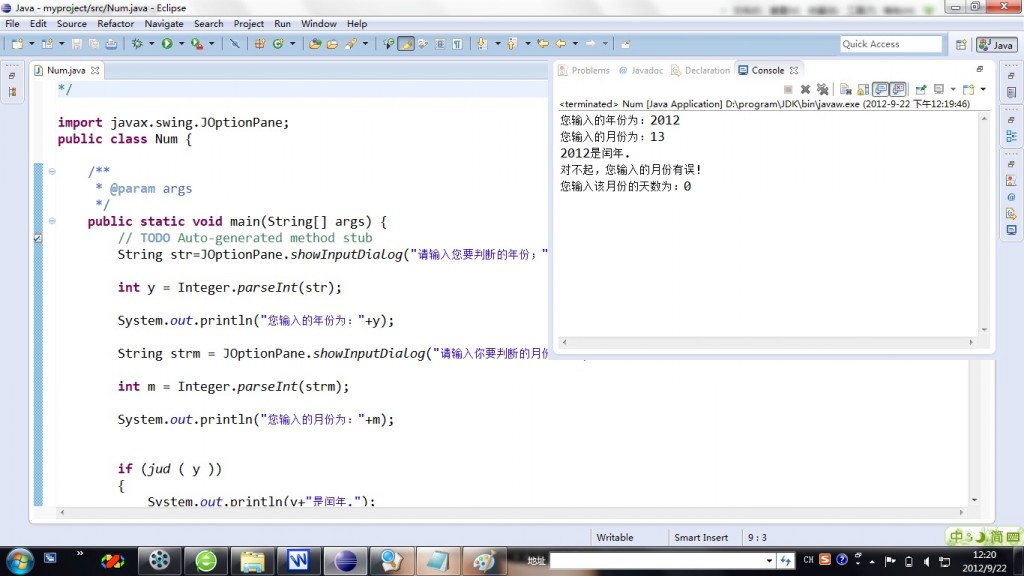Click the Print icon in the toolbar

(x=111, y=44)
